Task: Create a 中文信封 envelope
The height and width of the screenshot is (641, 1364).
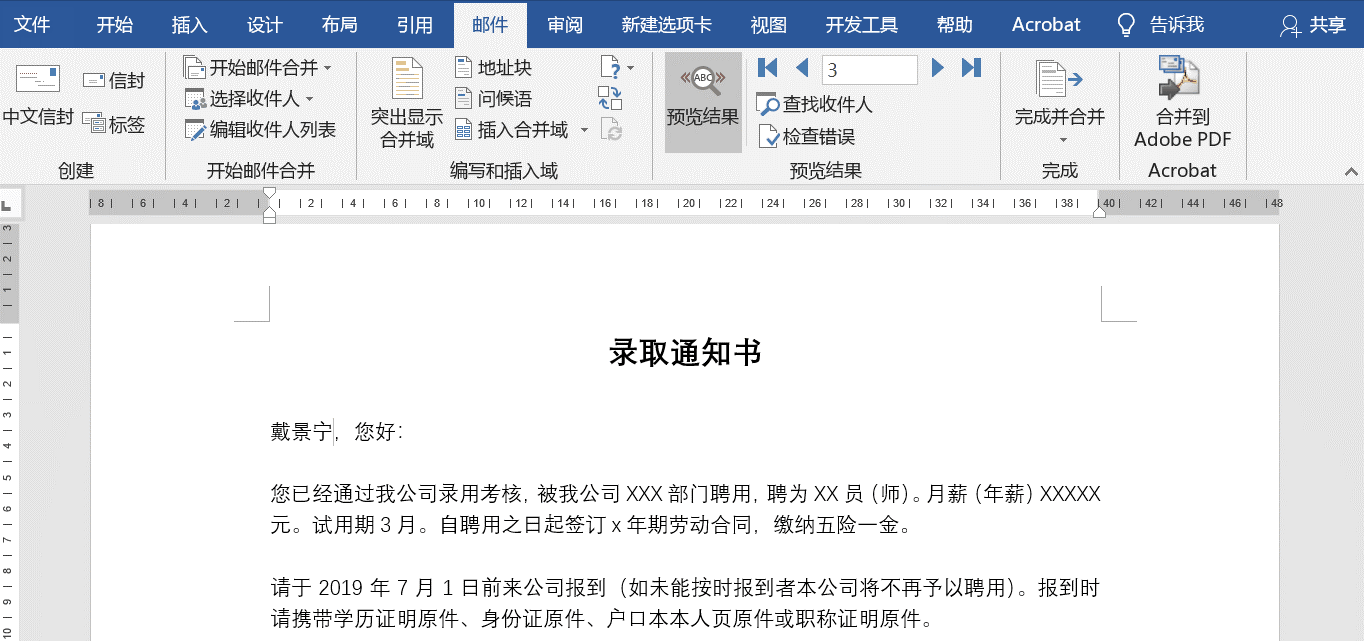Action: point(38,96)
